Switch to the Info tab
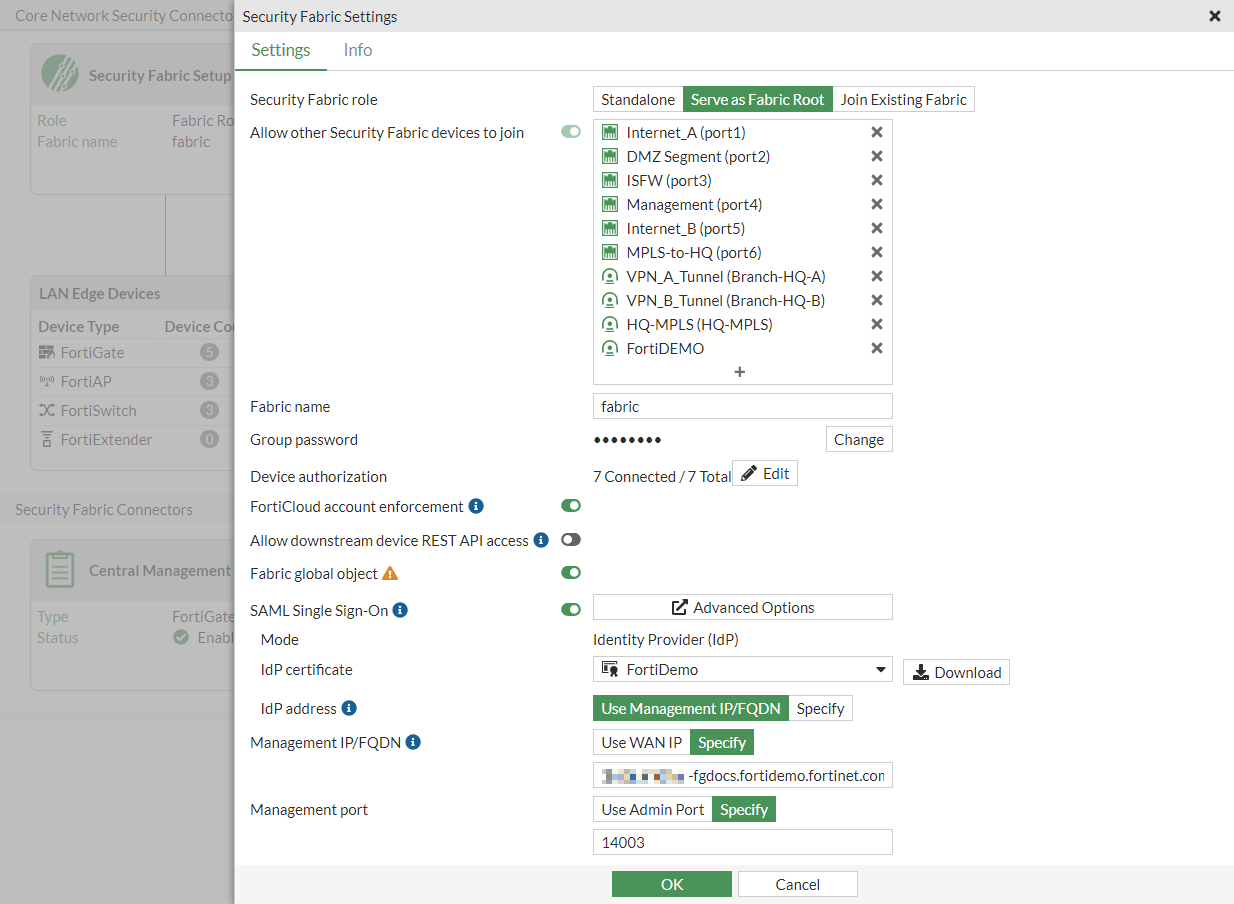Screen dimensions: 1234x904 pos(357,50)
